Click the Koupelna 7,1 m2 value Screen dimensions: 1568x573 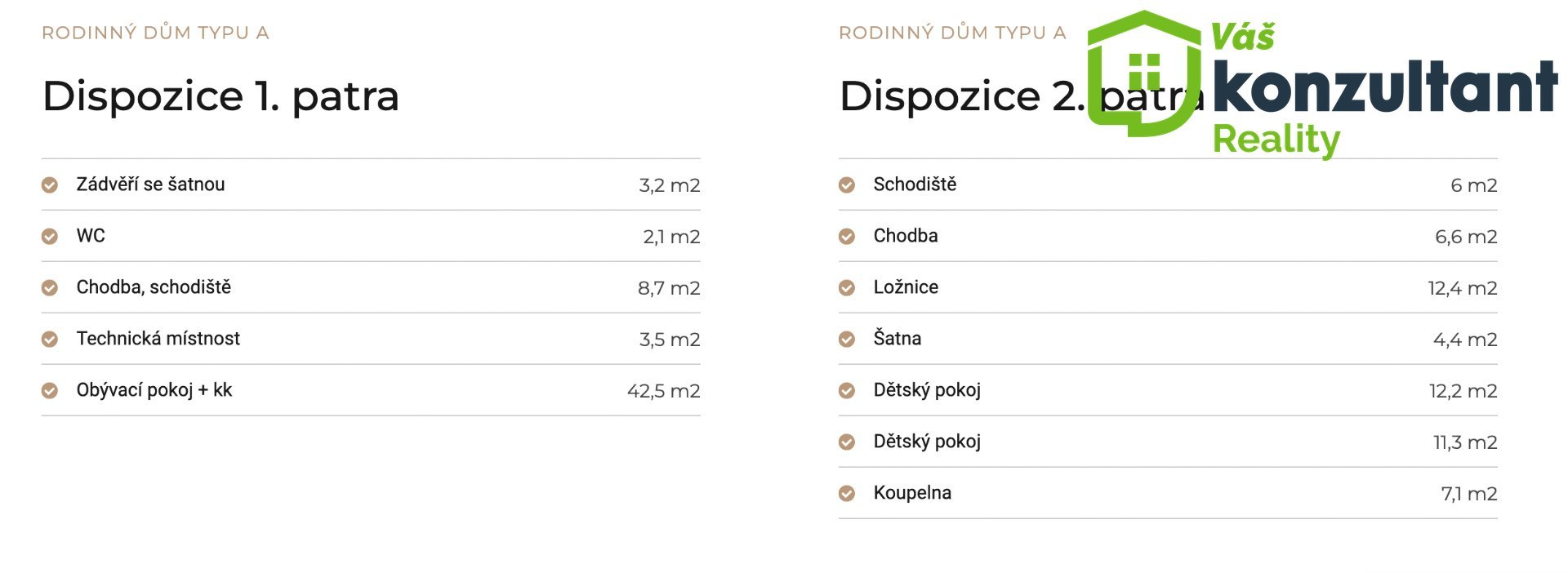(1468, 494)
